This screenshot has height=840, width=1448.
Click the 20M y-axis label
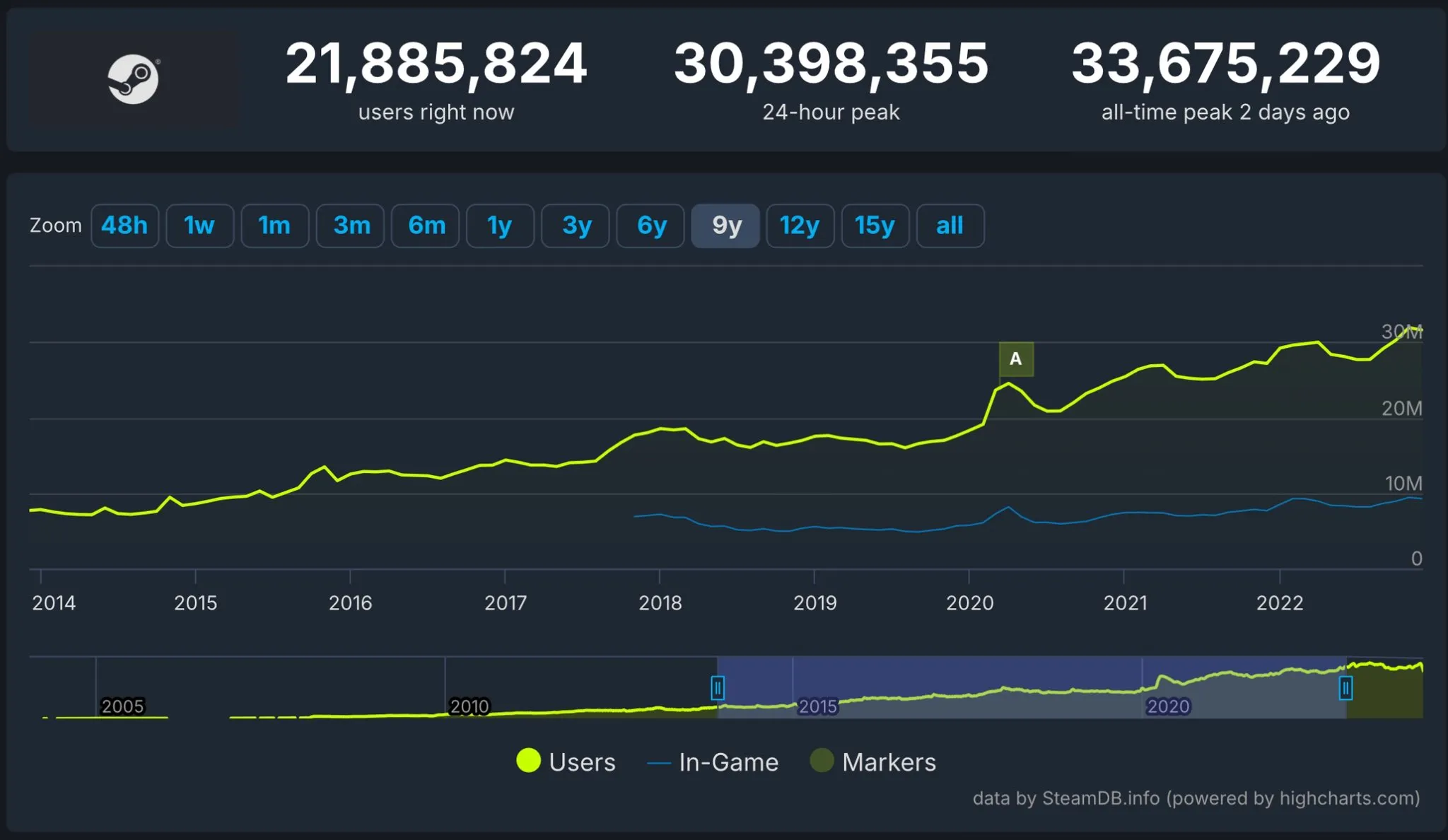tap(1402, 408)
